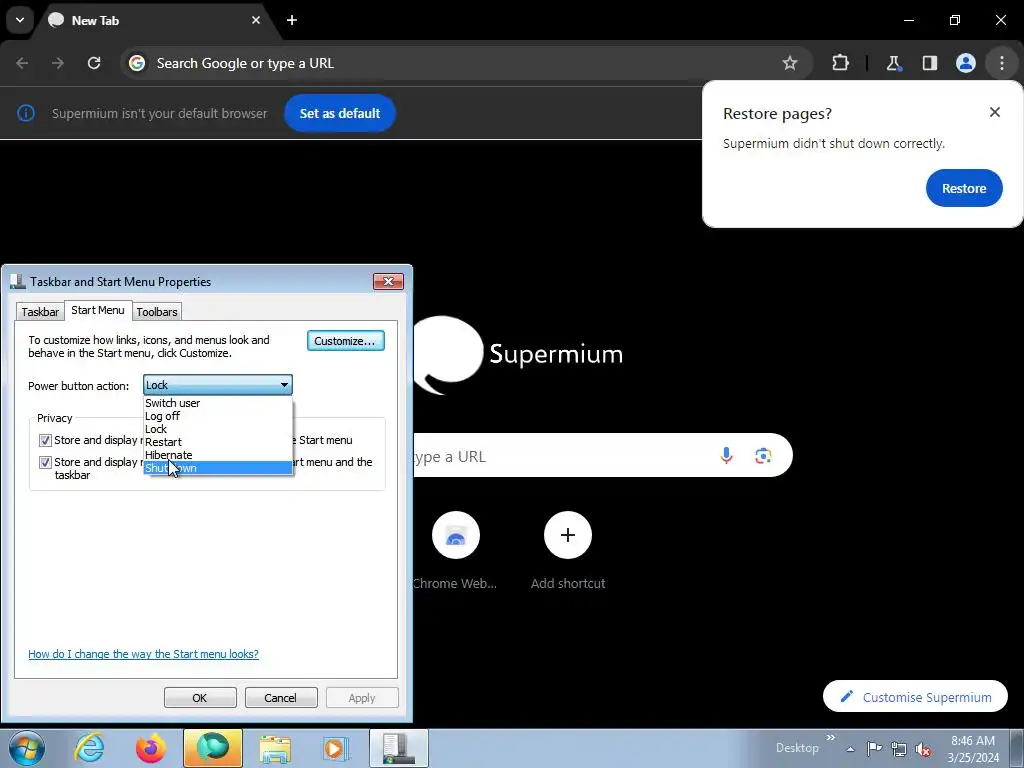The height and width of the screenshot is (768, 1024).
Task: Click Cancel in Taskbar properties dialog
Action: click(280, 697)
